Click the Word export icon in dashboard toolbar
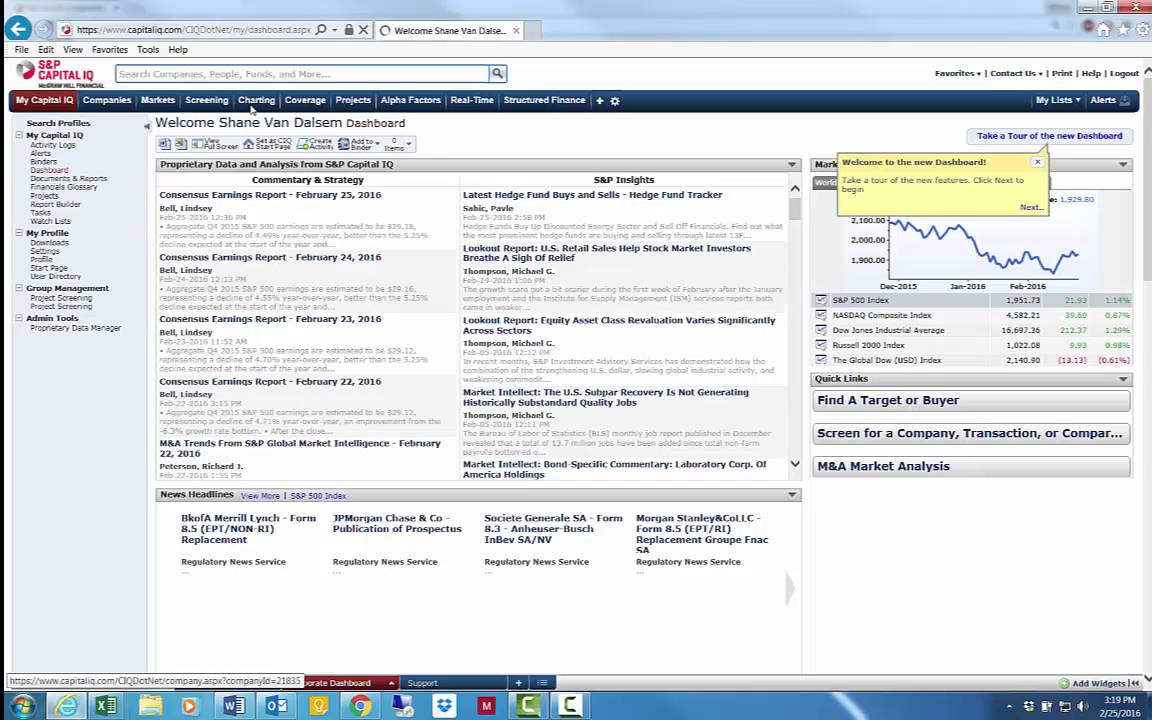 click(x=165, y=144)
